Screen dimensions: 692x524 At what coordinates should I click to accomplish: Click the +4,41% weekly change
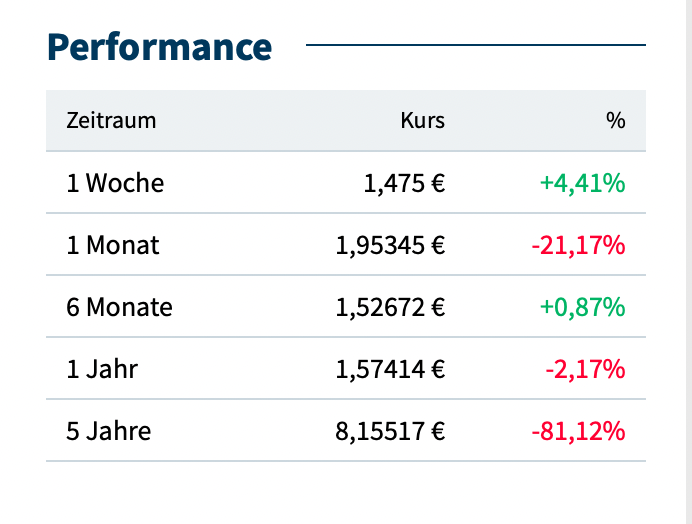pyautogui.click(x=582, y=183)
